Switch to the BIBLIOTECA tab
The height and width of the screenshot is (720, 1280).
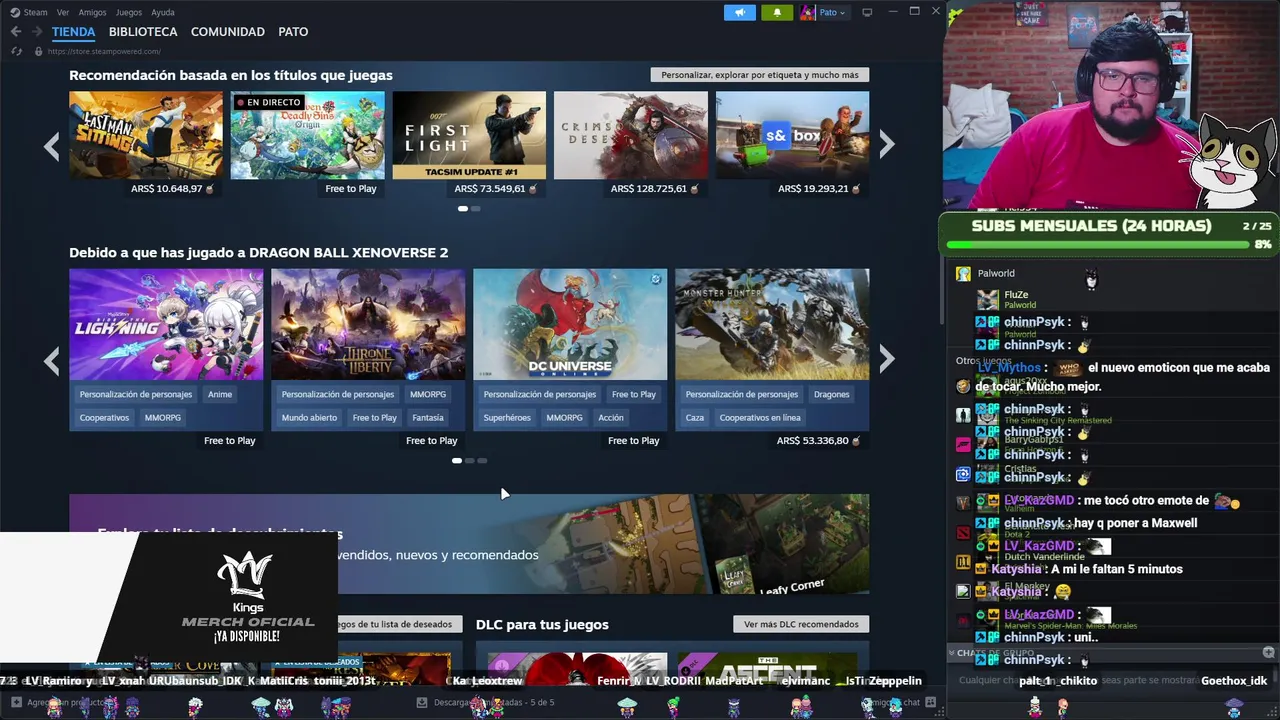[143, 32]
